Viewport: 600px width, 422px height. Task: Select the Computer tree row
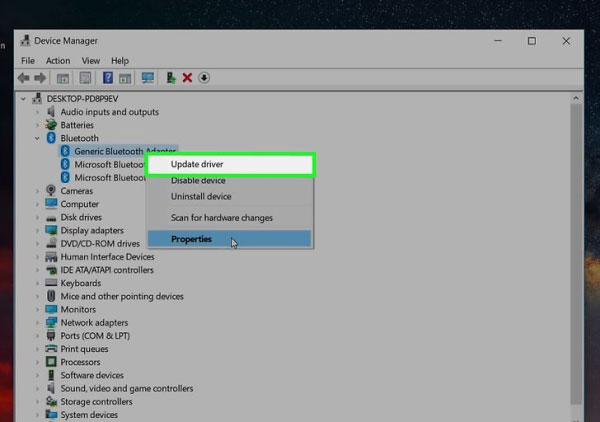[72, 204]
